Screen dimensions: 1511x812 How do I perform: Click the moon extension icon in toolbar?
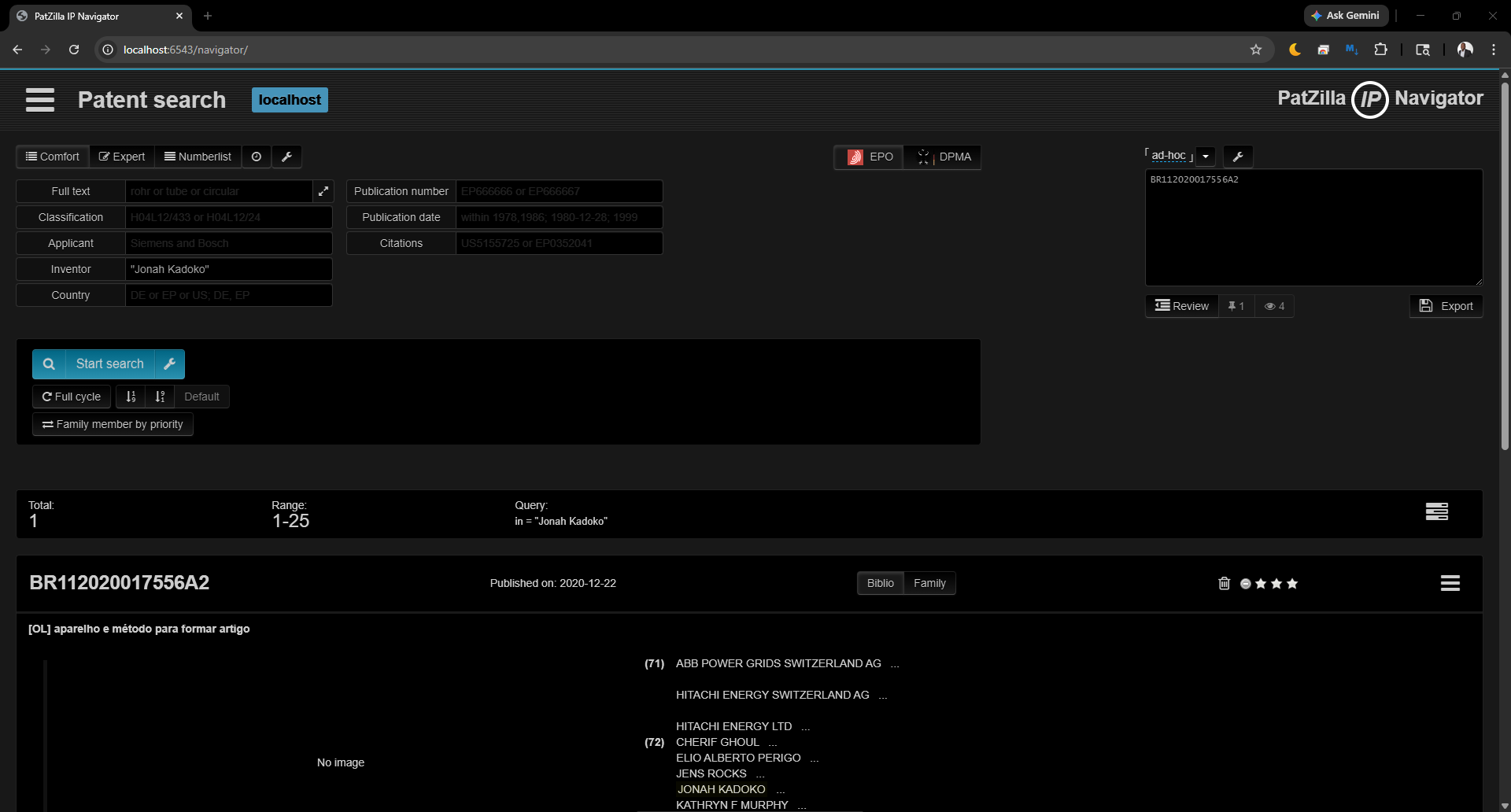(1295, 50)
